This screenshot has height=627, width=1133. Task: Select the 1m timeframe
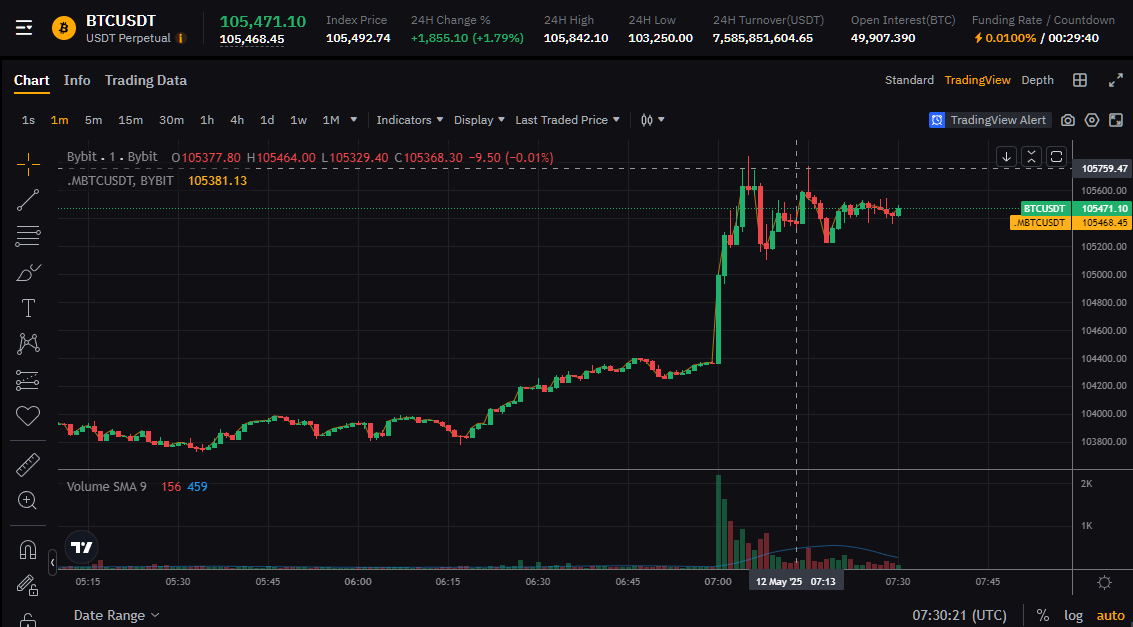tap(59, 120)
